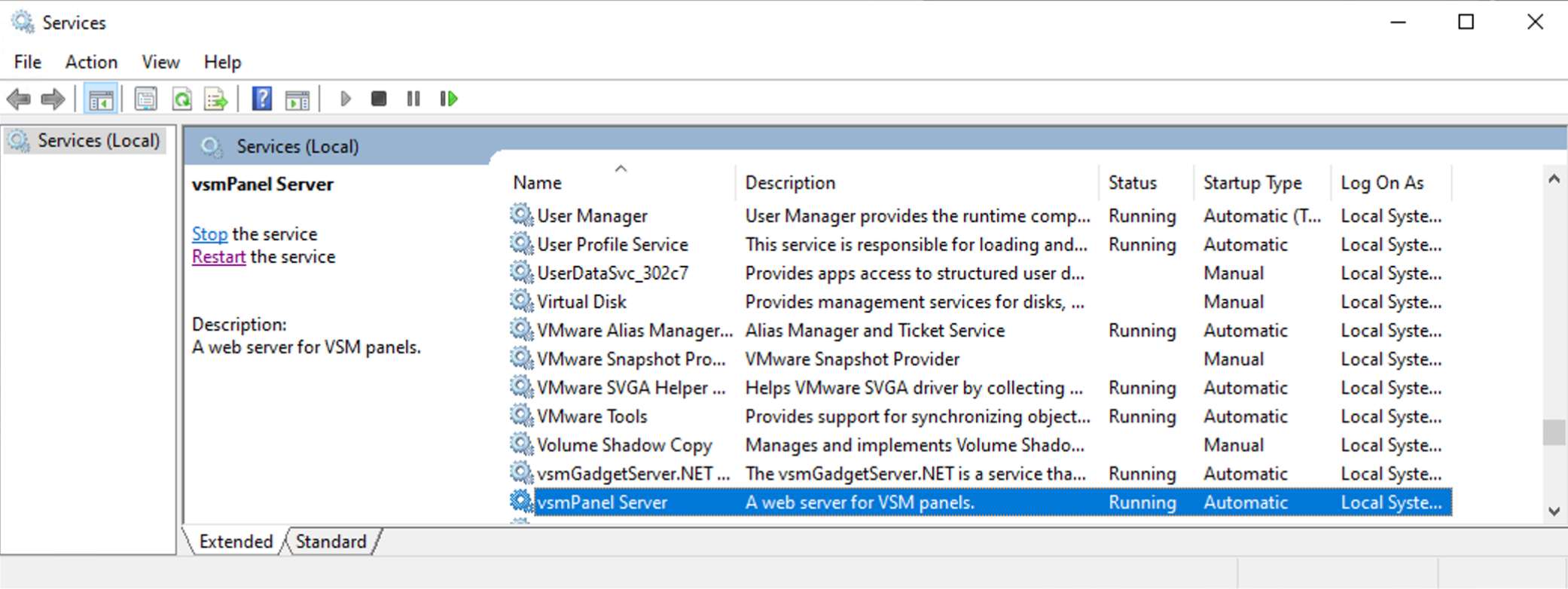
Task: Toggle the Show/Hide Console Tree icon
Action: [100, 99]
